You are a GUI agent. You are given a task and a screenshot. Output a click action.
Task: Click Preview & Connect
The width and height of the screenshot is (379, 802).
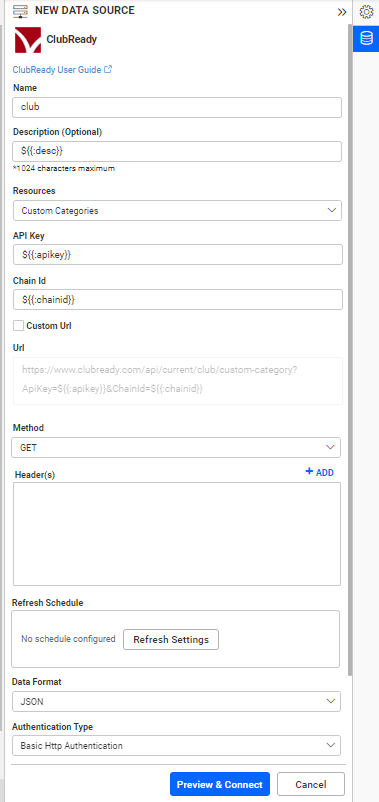click(x=220, y=784)
